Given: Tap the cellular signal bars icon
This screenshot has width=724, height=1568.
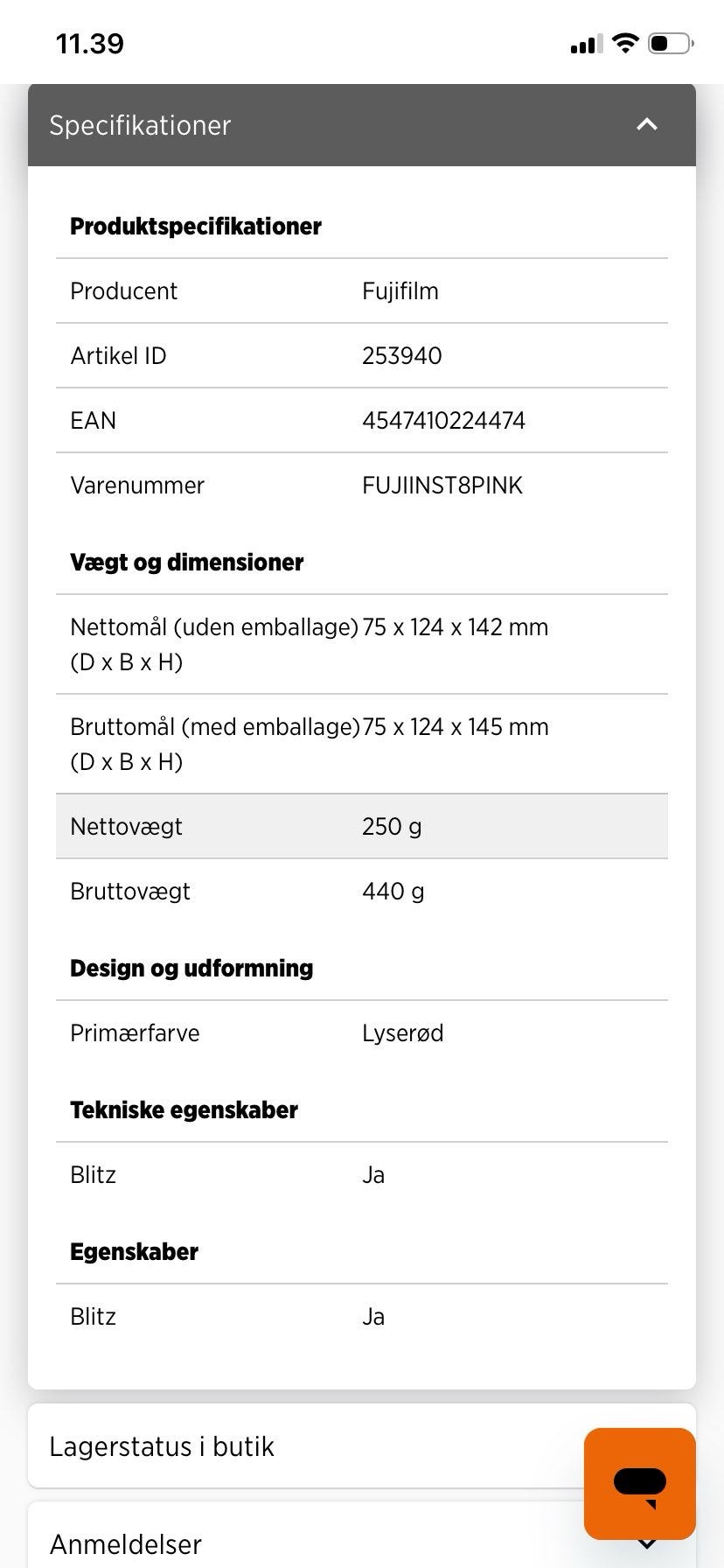Looking at the screenshot, I should (x=586, y=44).
